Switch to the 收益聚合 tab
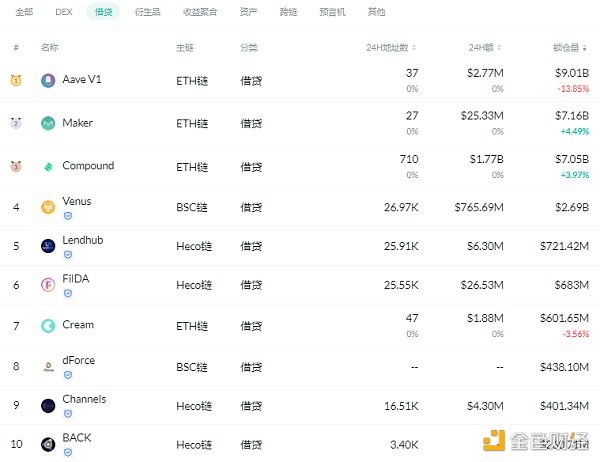This screenshot has width=600, height=462. [x=200, y=12]
